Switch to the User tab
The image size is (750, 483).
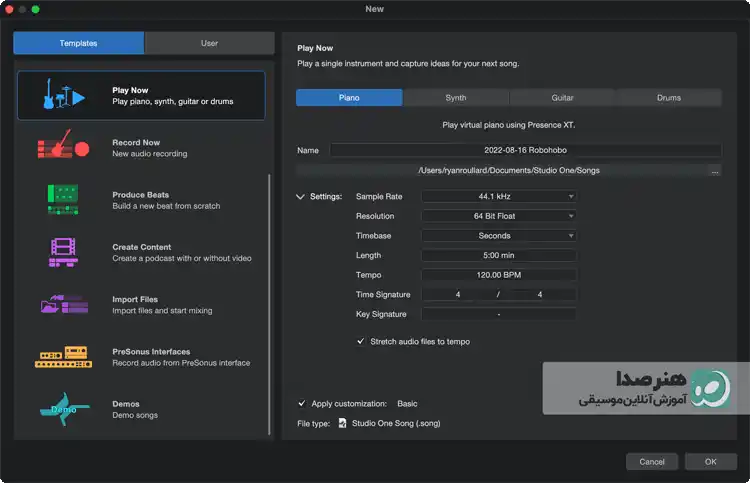(210, 43)
